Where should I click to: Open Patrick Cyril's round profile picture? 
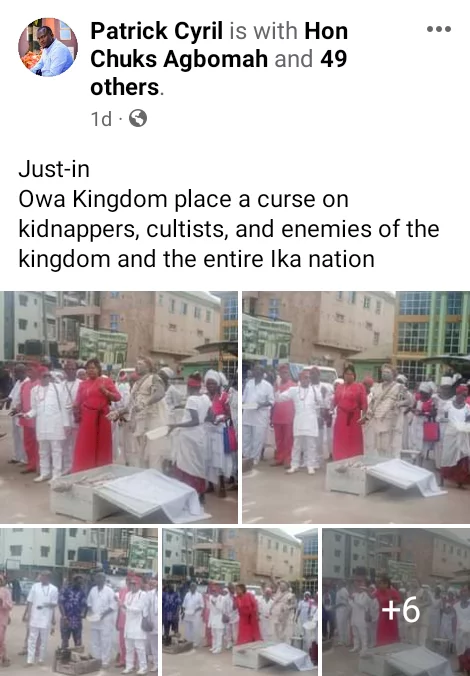[x=48, y=47]
